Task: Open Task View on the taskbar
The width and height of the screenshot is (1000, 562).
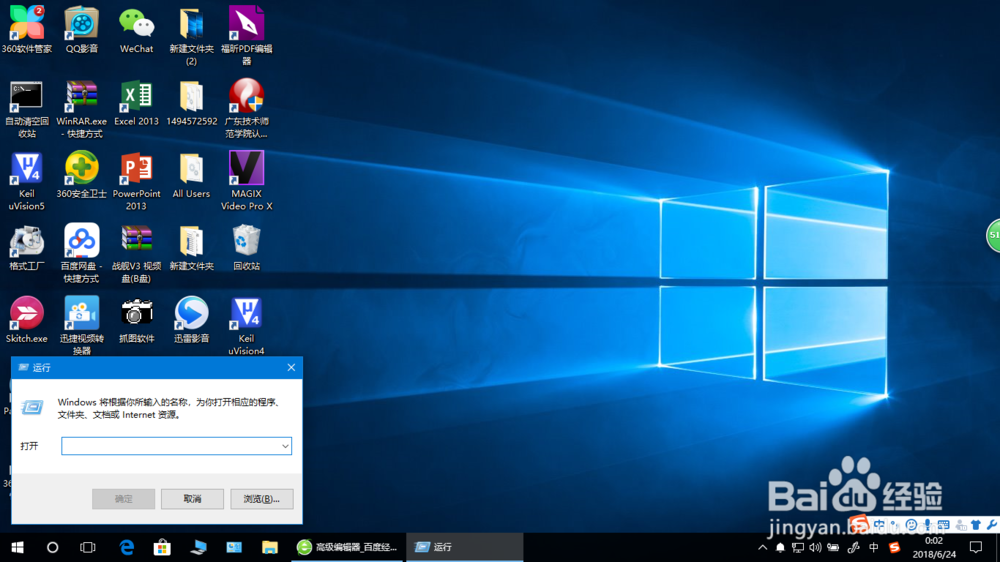Action: 87,547
